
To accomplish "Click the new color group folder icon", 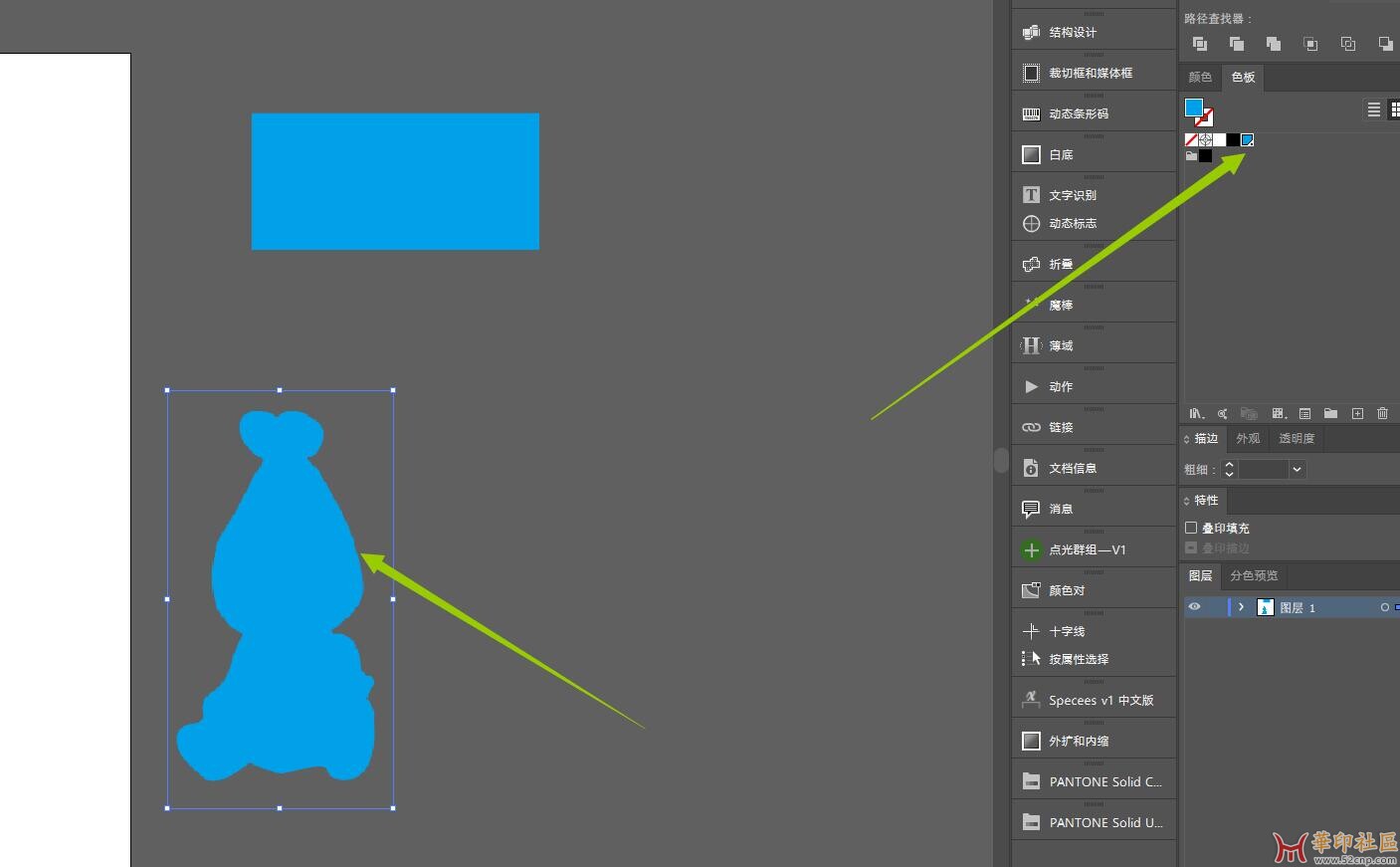I will pyautogui.click(x=1330, y=414).
